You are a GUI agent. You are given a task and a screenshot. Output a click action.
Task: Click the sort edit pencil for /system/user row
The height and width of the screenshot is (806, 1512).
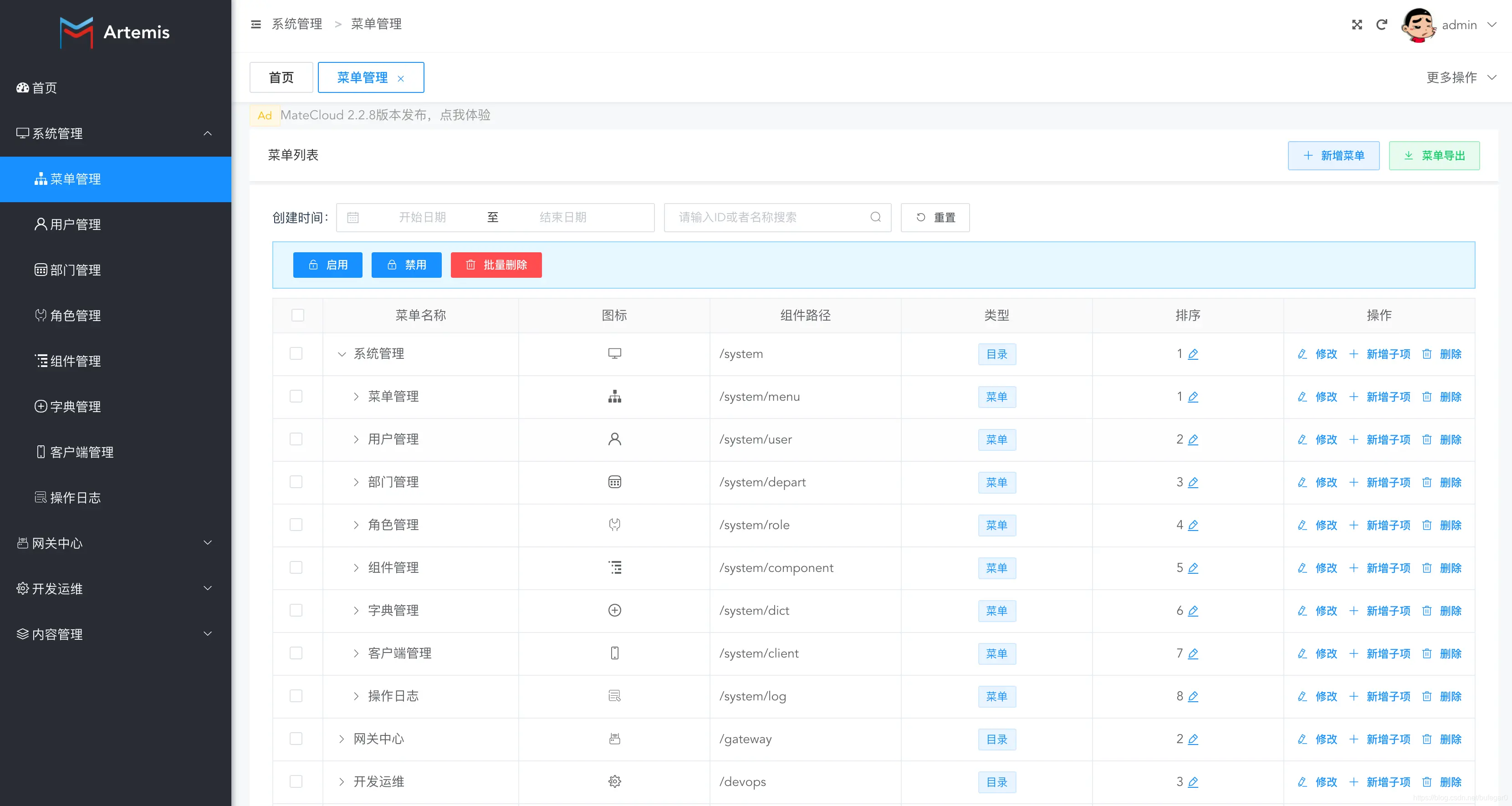click(x=1193, y=440)
